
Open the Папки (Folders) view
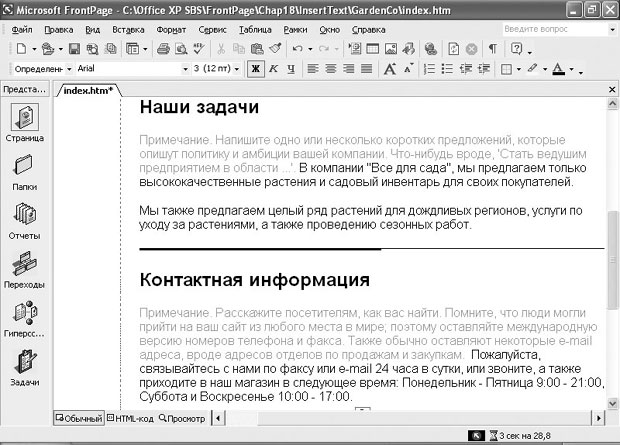tap(24, 171)
